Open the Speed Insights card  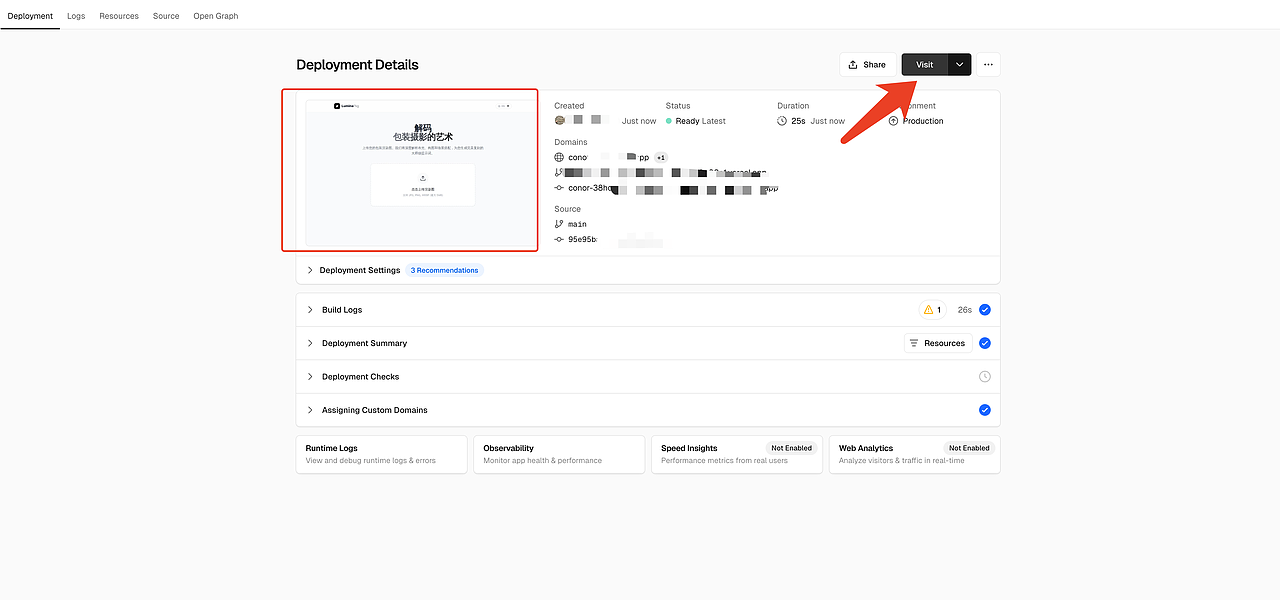pos(737,454)
